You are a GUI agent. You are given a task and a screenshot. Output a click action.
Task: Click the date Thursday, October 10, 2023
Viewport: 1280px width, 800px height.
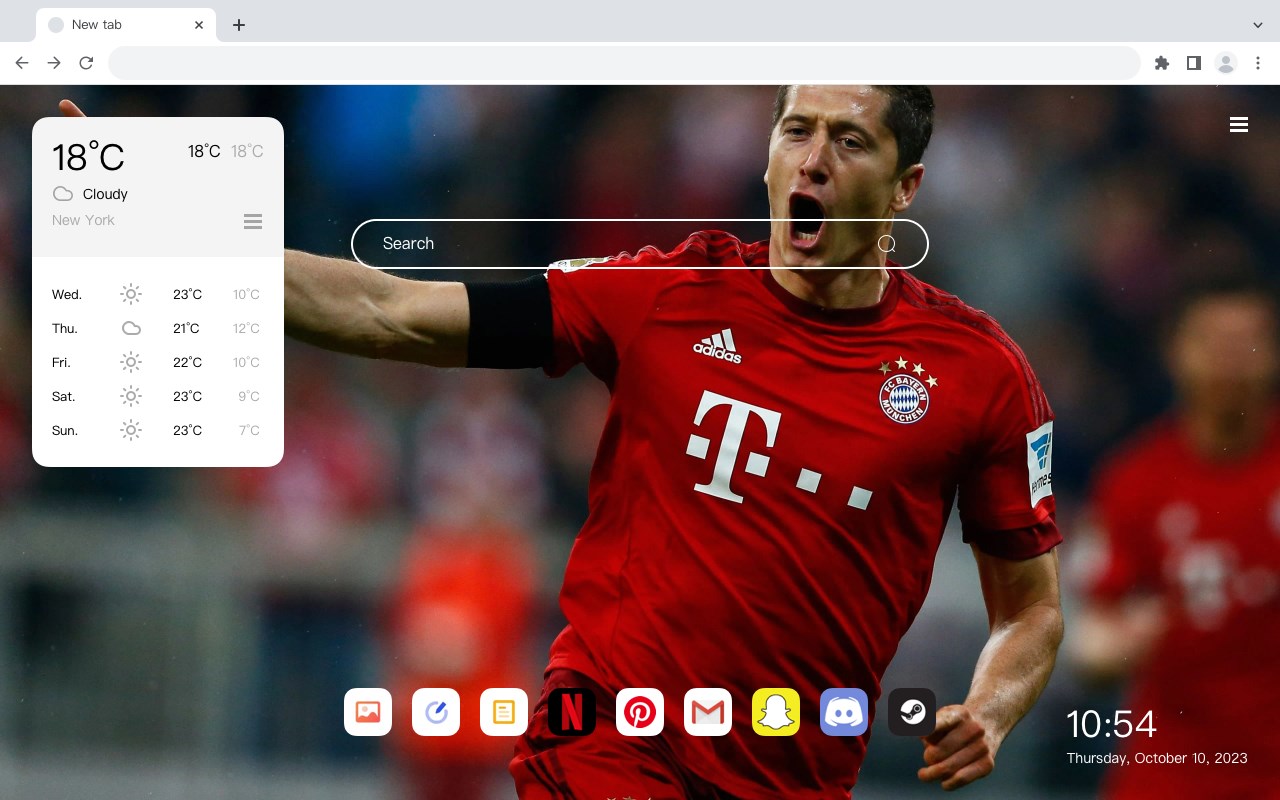pos(1157,758)
